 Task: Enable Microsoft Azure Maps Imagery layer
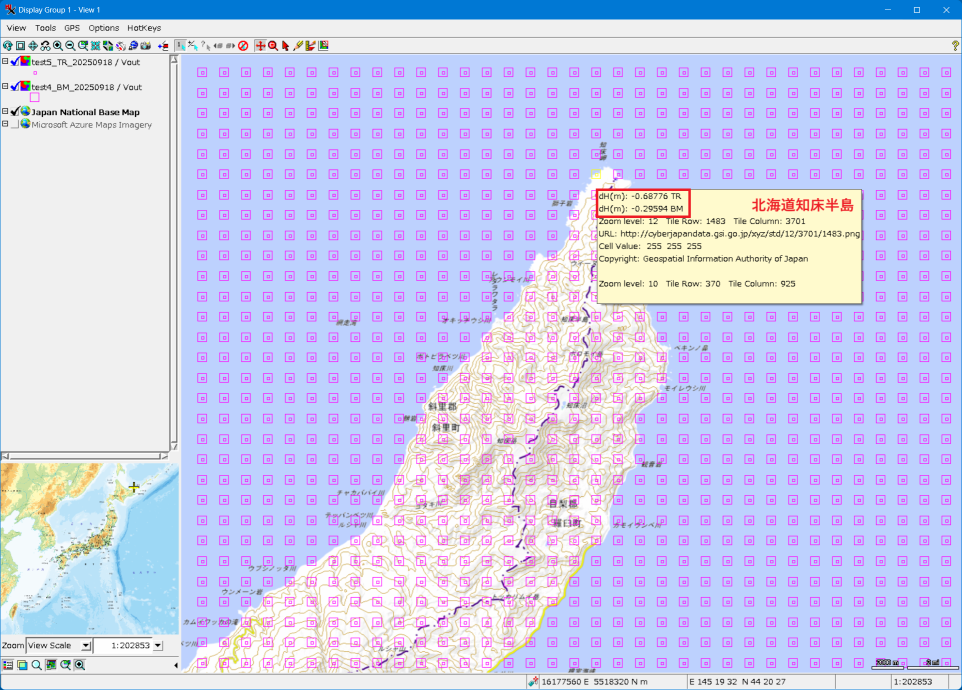(14, 125)
